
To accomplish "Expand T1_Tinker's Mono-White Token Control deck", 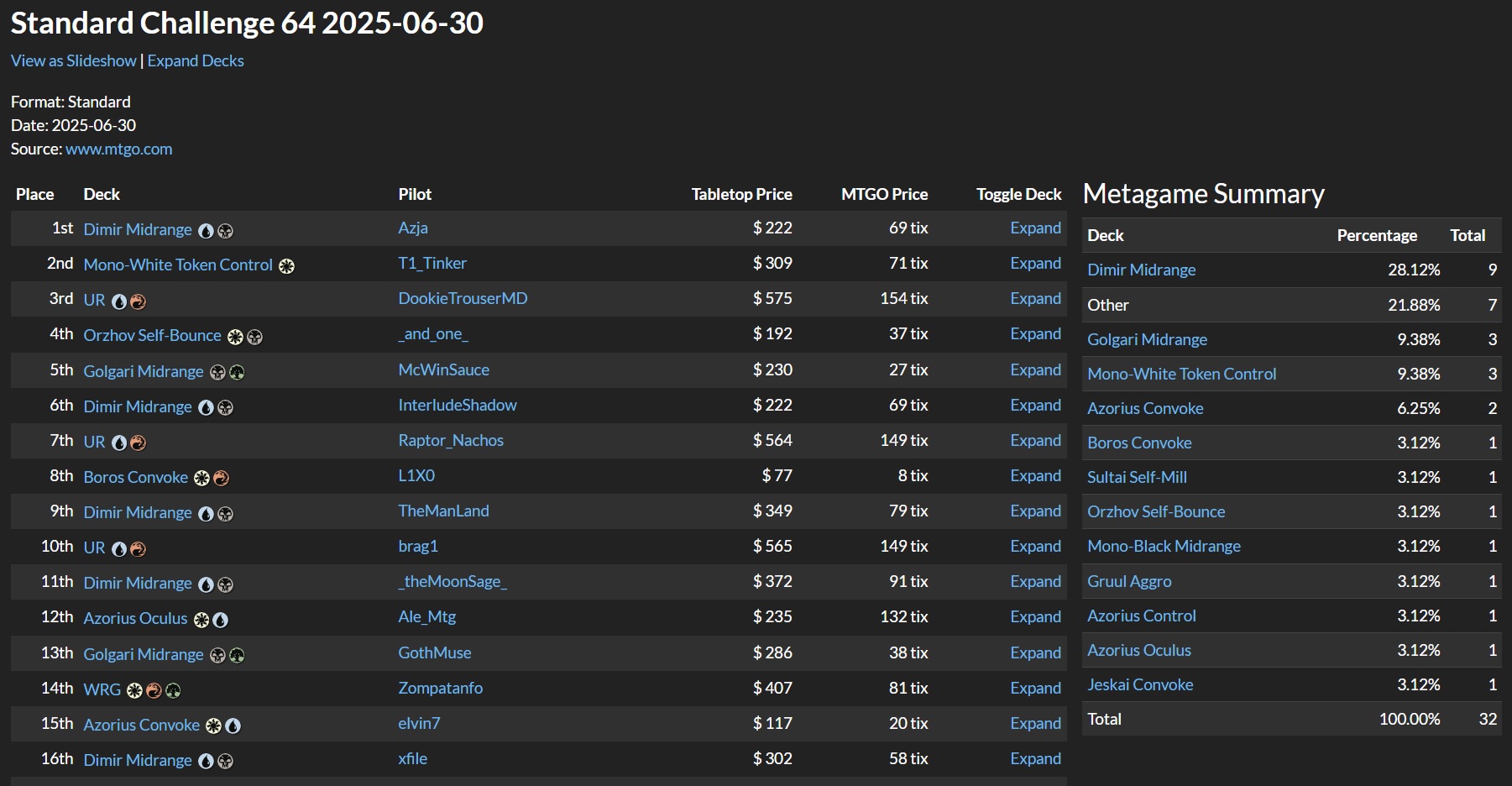I will [1035, 264].
